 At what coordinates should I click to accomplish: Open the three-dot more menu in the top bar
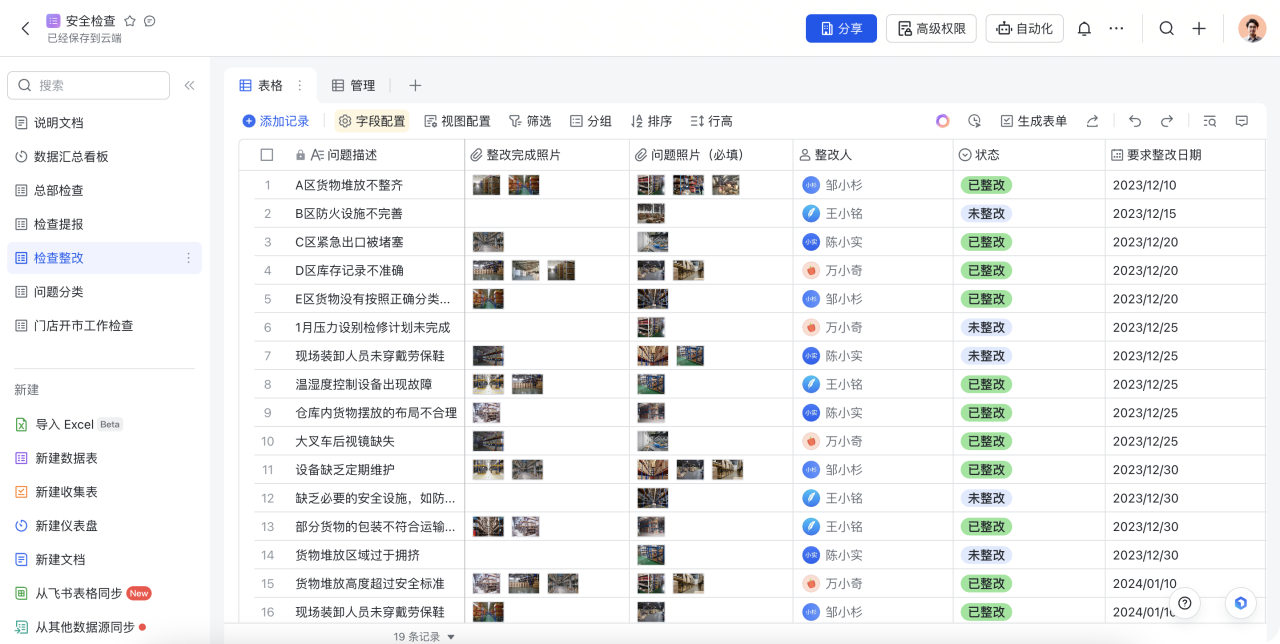click(x=1117, y=28)
